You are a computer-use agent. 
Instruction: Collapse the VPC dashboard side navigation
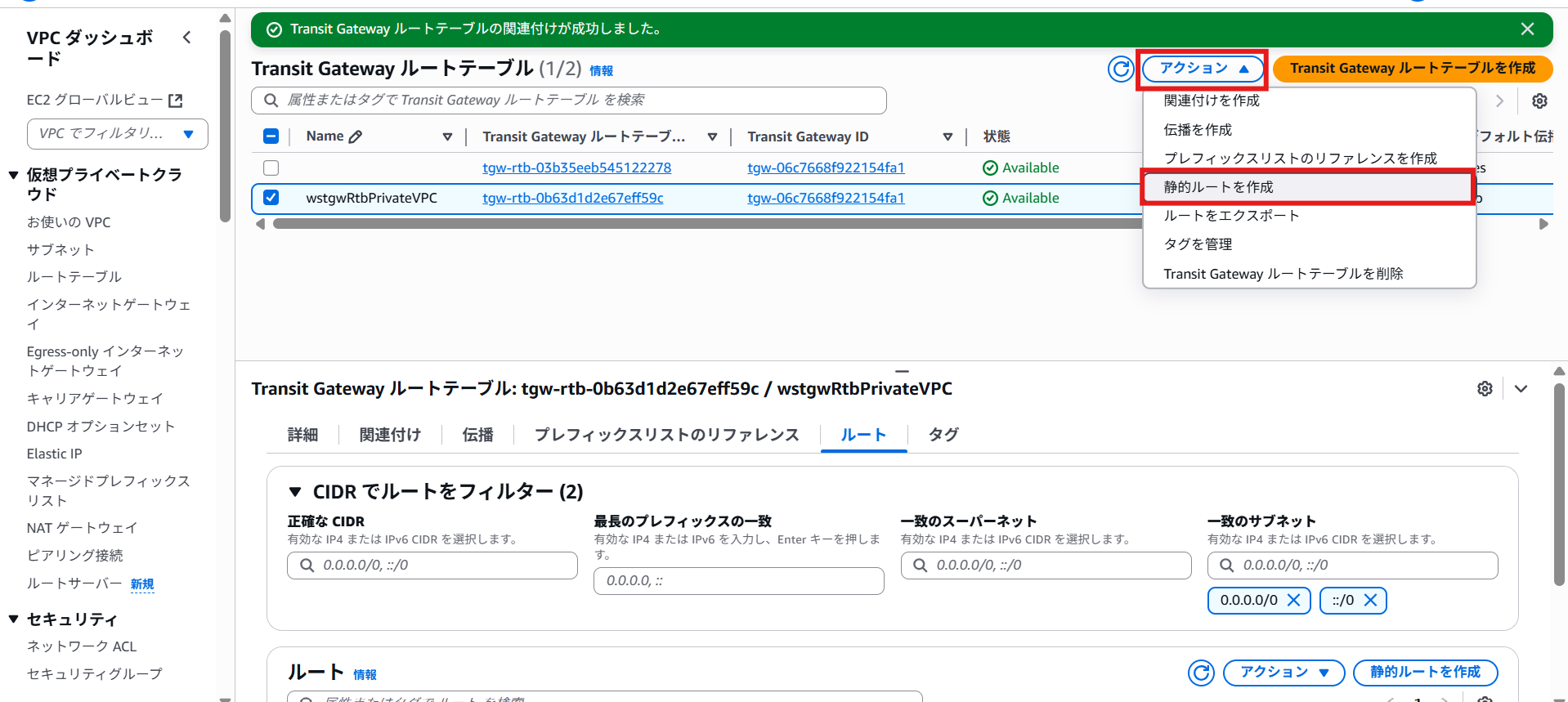[187, 38]
